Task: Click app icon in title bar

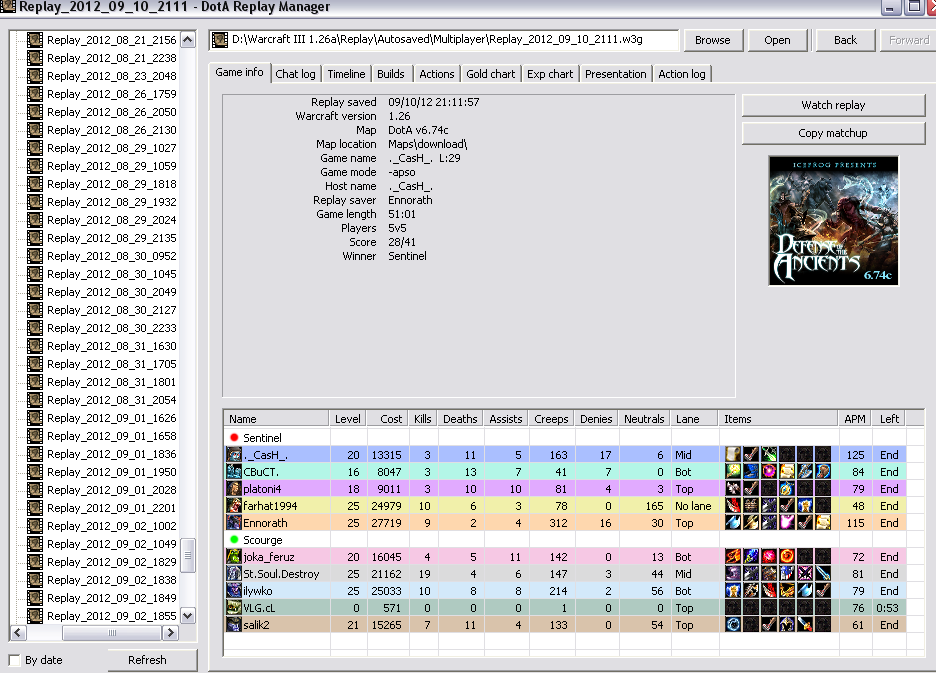Action: pyautogui.click(x=8, y=7)
